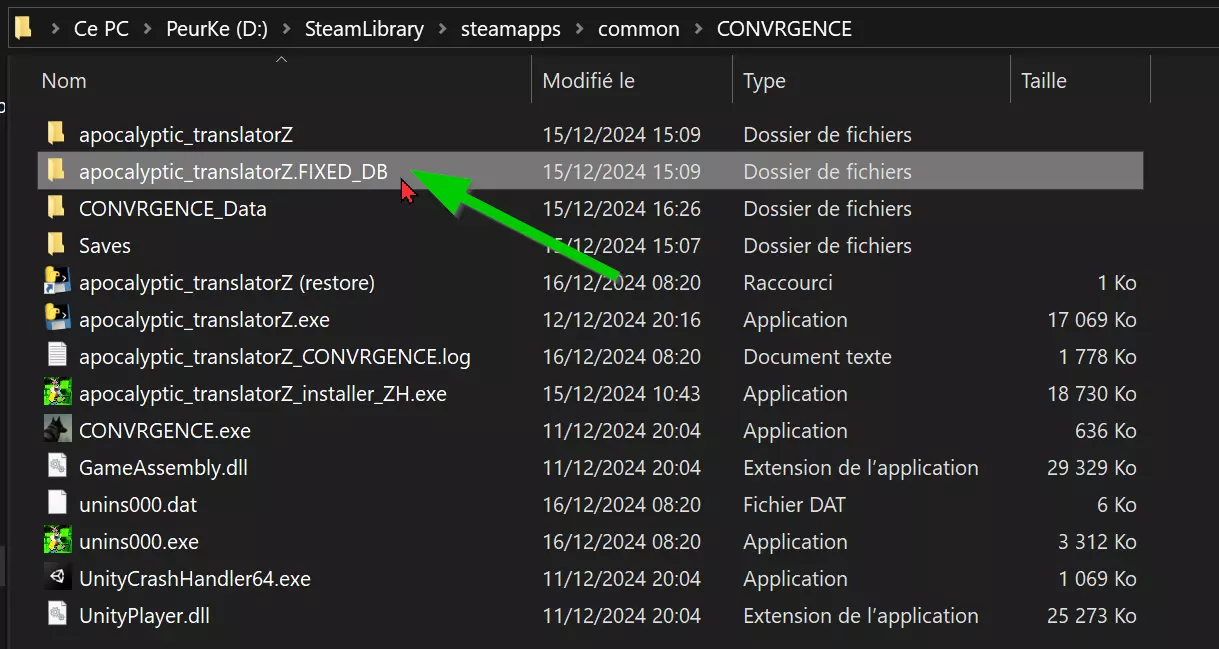Expand the chevron after common
This screenshot has height=649, width=1219.
[699, 29]
